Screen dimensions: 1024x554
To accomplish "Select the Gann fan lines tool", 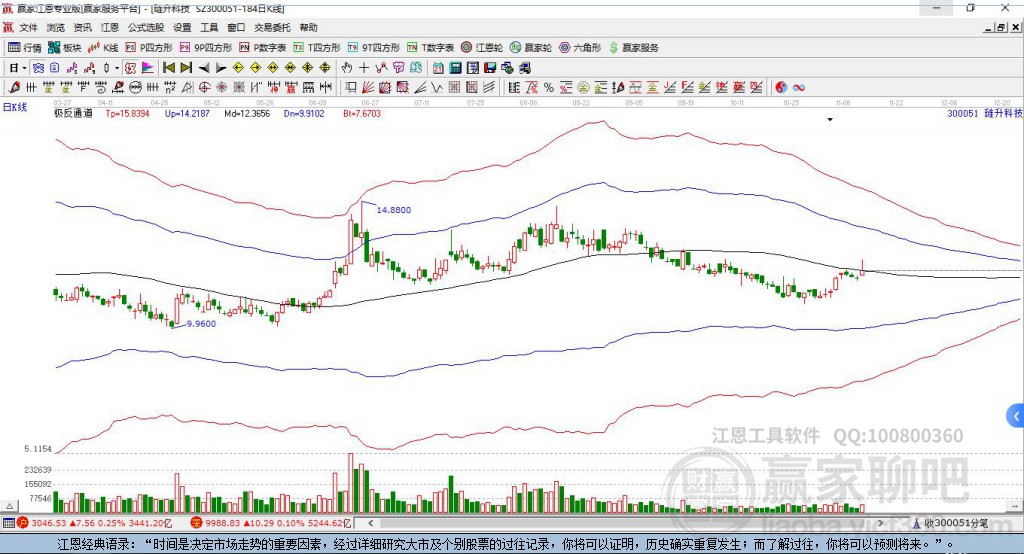I will point(368,88).
